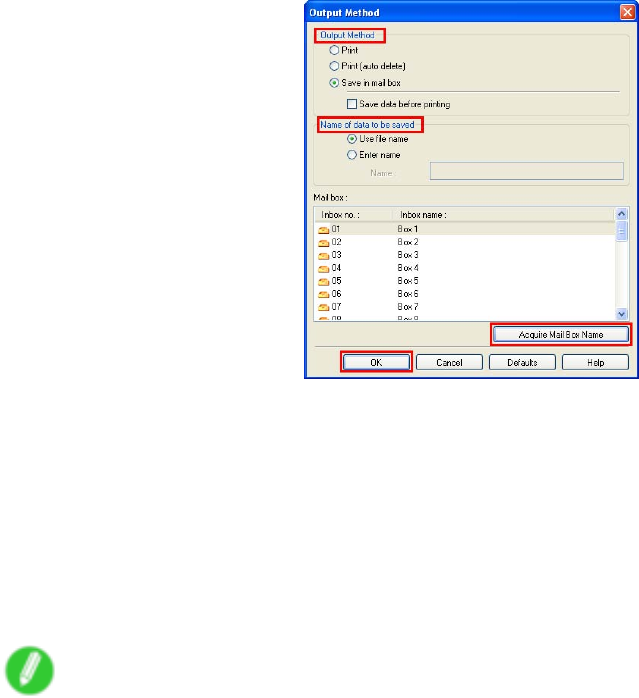Confirm with the OK button
The image size is (639, 698).
376,362
